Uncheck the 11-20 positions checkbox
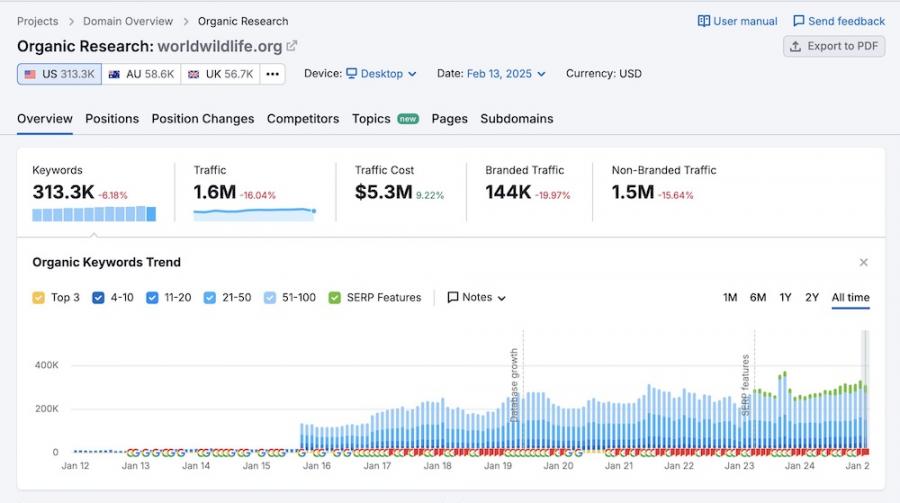Screen dimensions: 900x503 [x=152, y=297]
